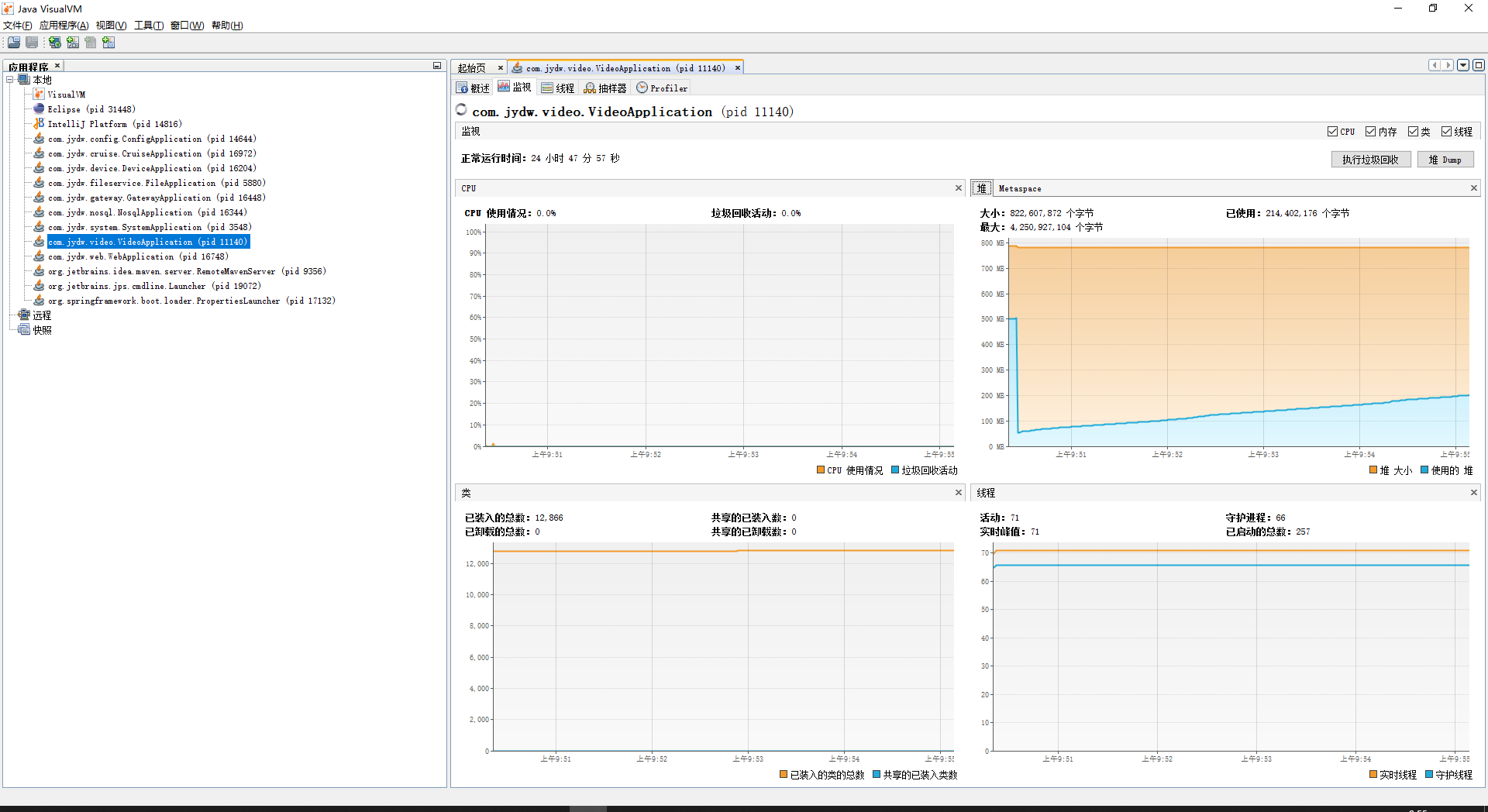Select com.jydw.video.VideoApplication (pid 11140) tree row
The image size is (1488, 812).
pos(148,242)
